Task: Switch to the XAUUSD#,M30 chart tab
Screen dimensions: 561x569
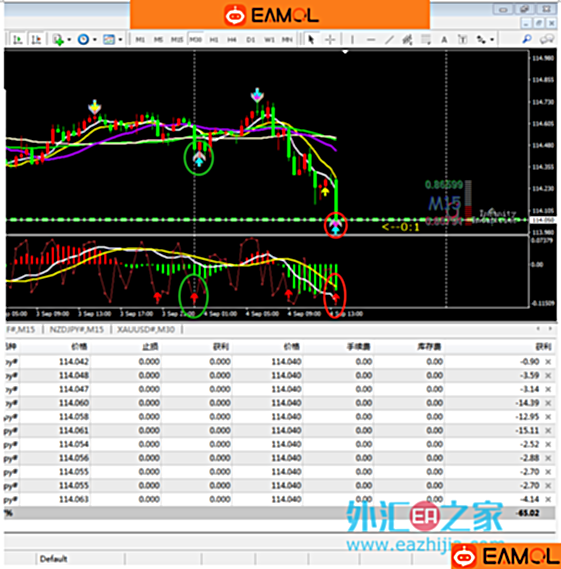Action: click(146, 329)
